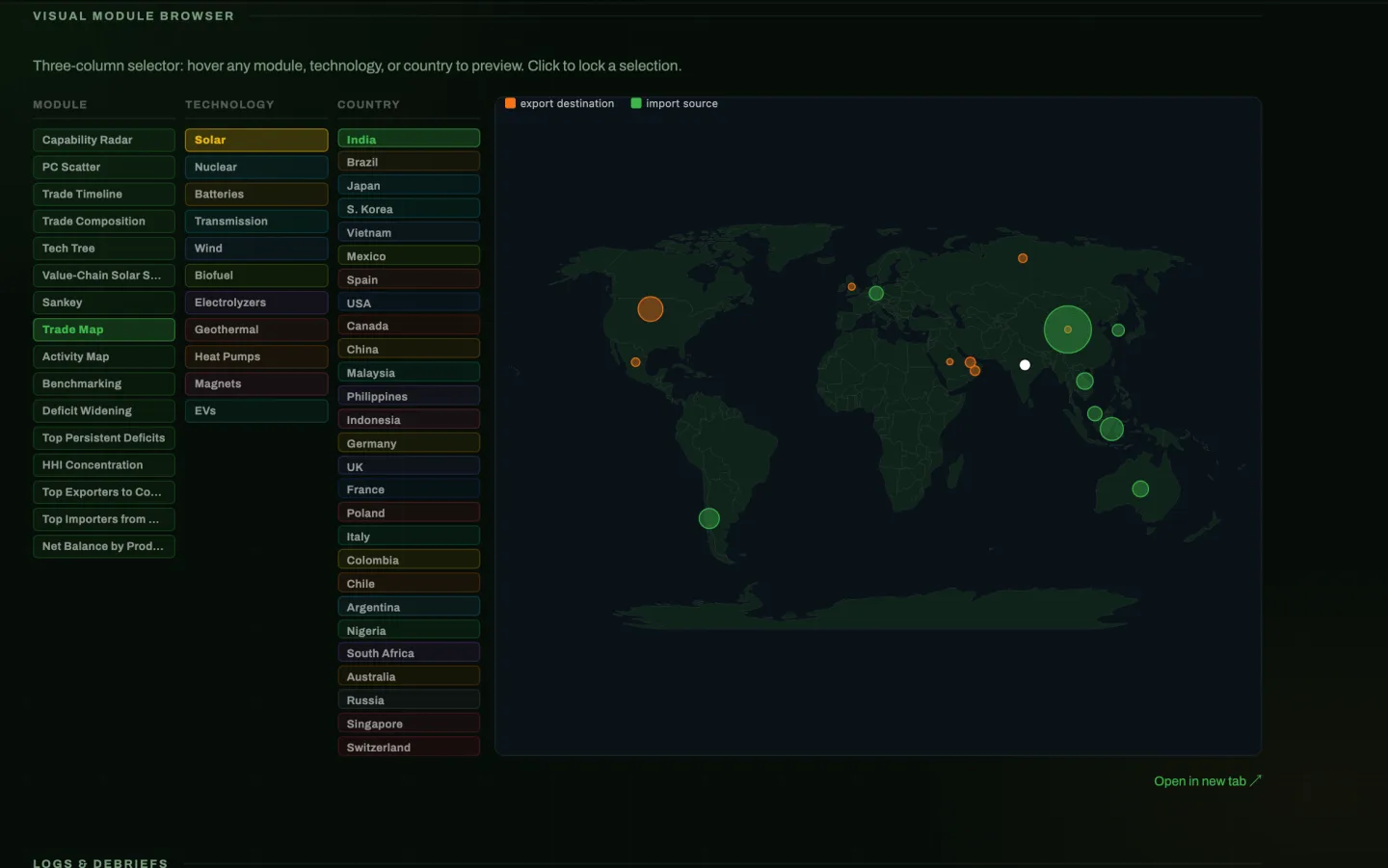Image resolution: width=1388 pixels, height=868 pixels.
Task: Select Germany in the country column
Action: pyautogui.click(x=409, y=443)
